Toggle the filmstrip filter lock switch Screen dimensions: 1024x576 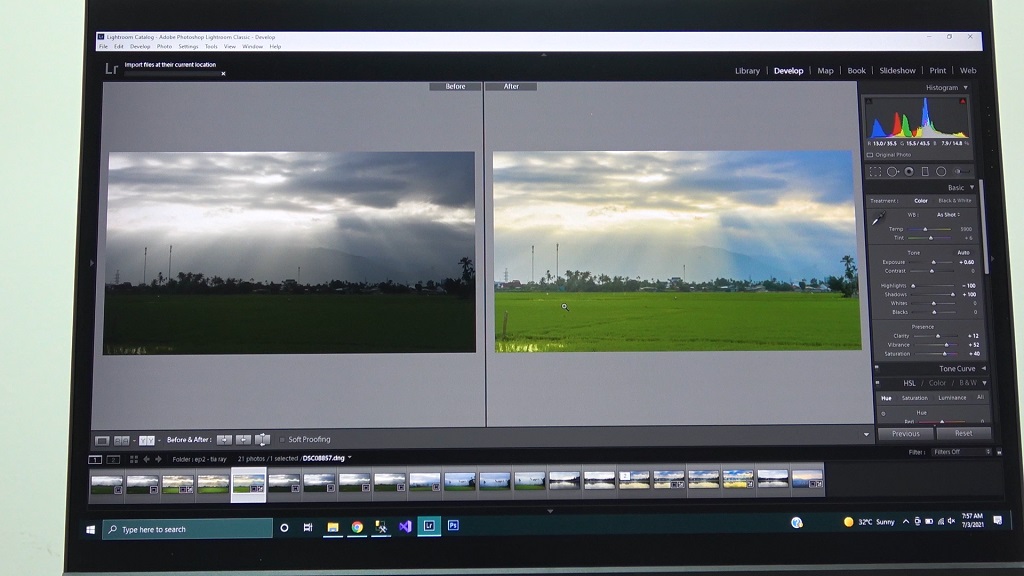coord(999,452)
